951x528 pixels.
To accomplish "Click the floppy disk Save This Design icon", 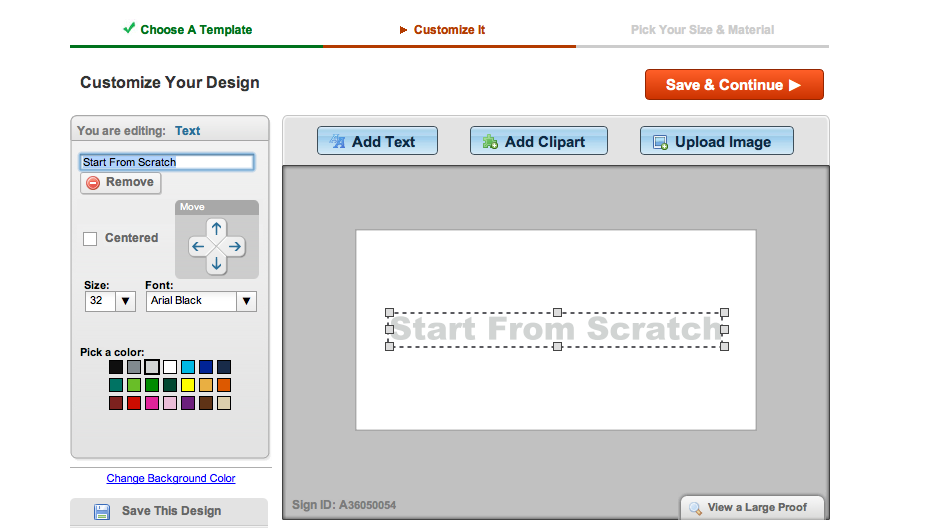I will point(102,511).
